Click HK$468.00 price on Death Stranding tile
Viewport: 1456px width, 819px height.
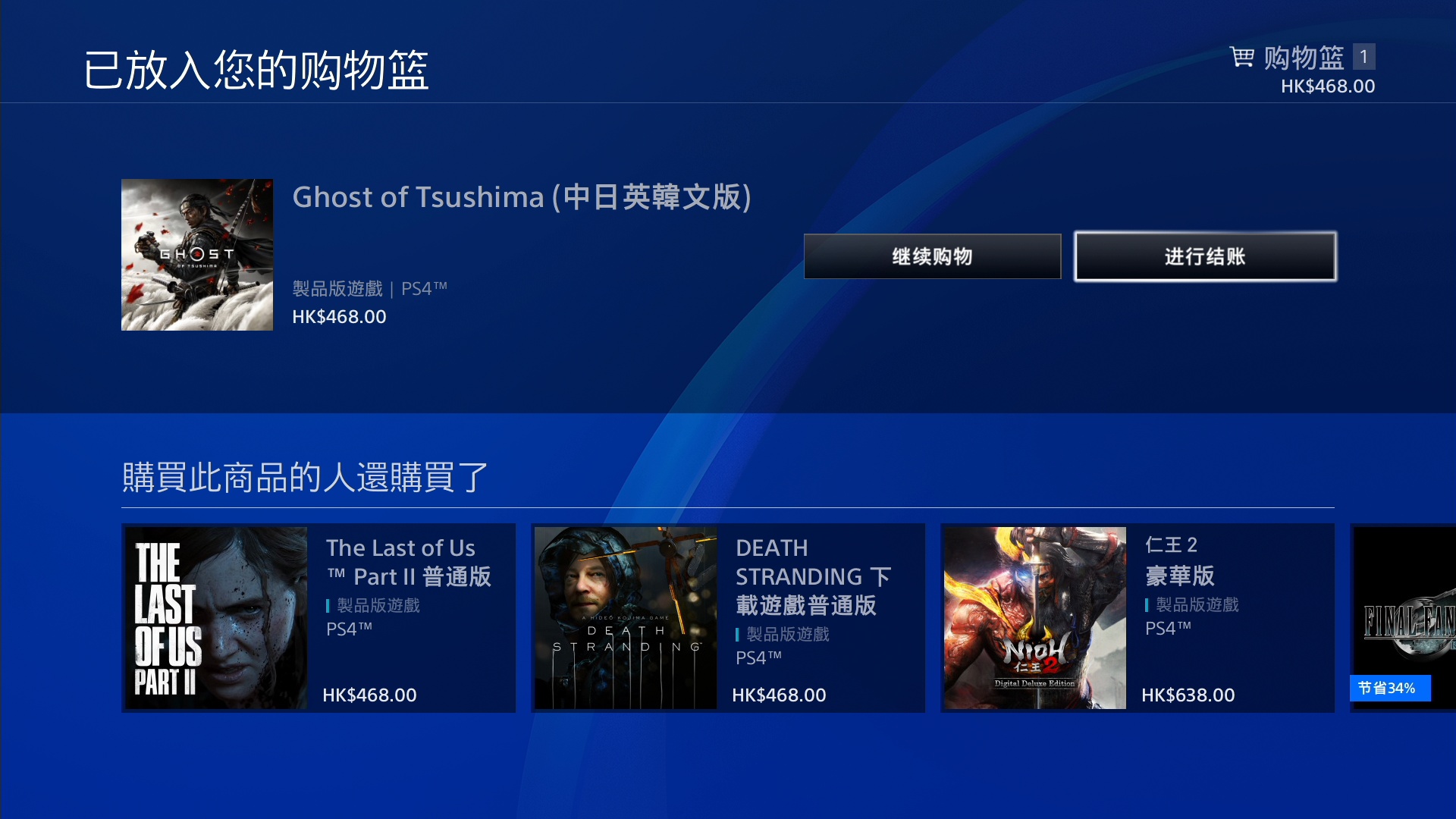coord(779,695)
